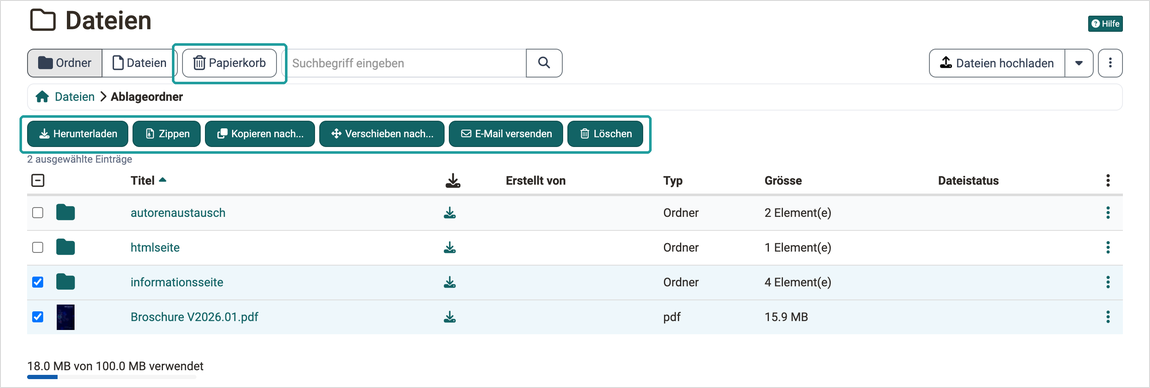The image size is (1150, 388).
Task: Download the informationsseite folder
Action: point(450,282)
